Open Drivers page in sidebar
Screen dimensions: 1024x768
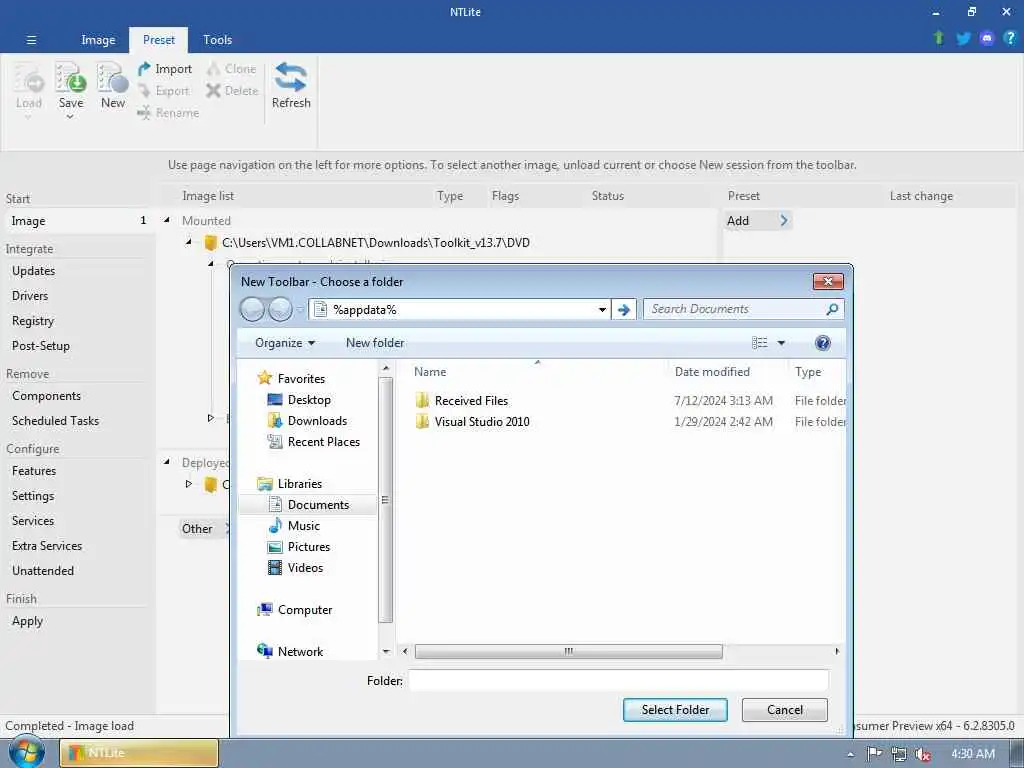click(x=30, y=296)
